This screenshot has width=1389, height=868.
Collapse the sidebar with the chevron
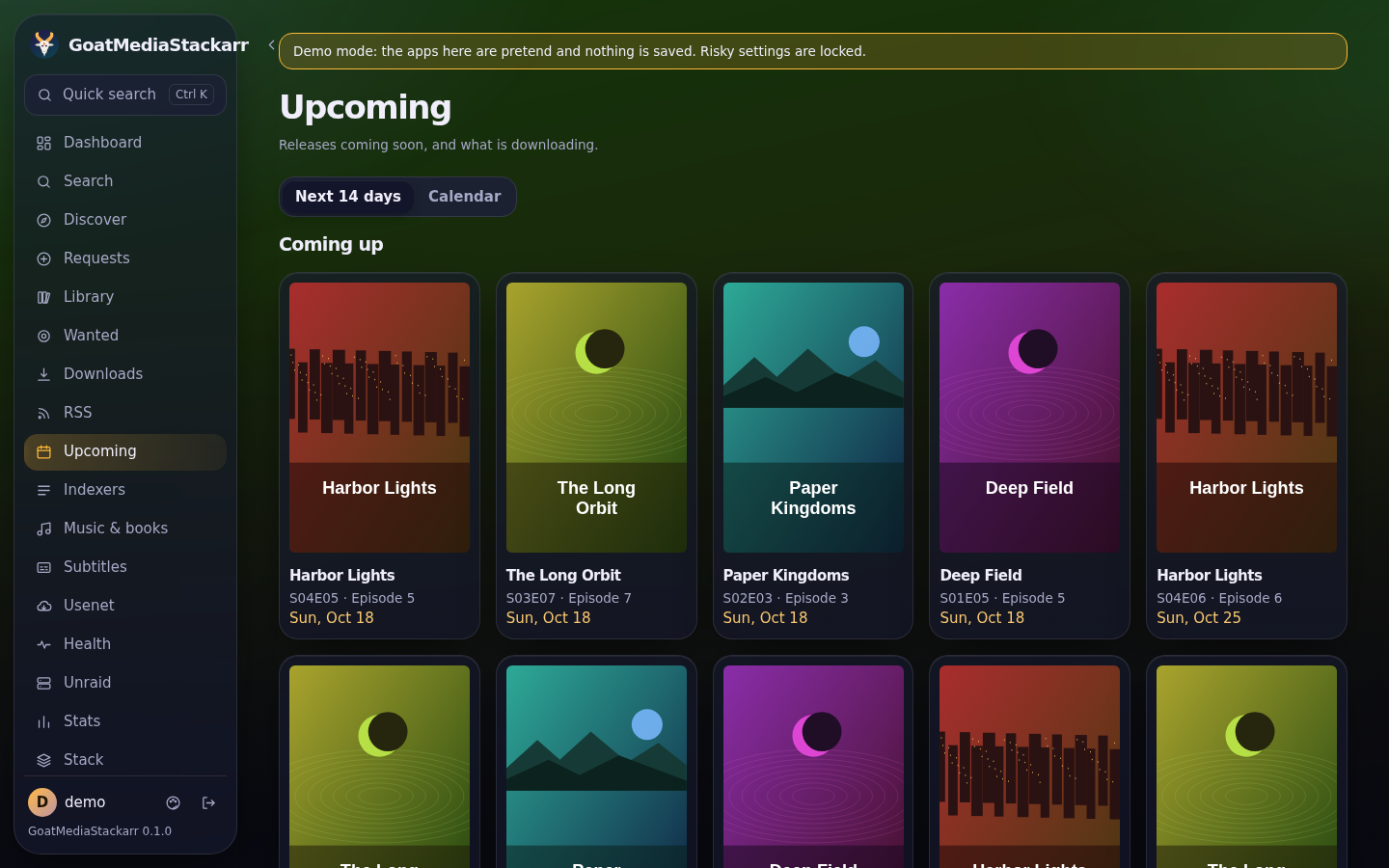(x=272, y=44)
